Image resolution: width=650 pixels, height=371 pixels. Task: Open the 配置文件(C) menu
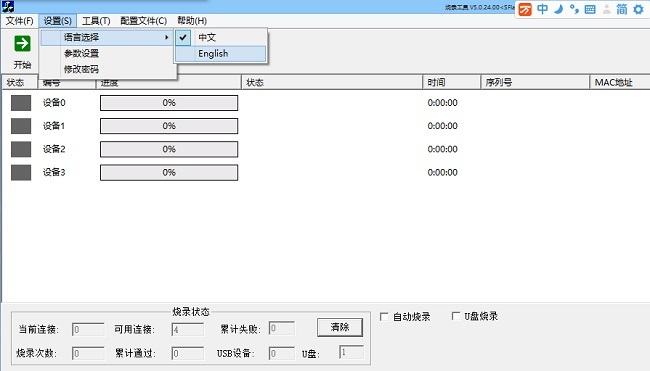tap(143, 21)
